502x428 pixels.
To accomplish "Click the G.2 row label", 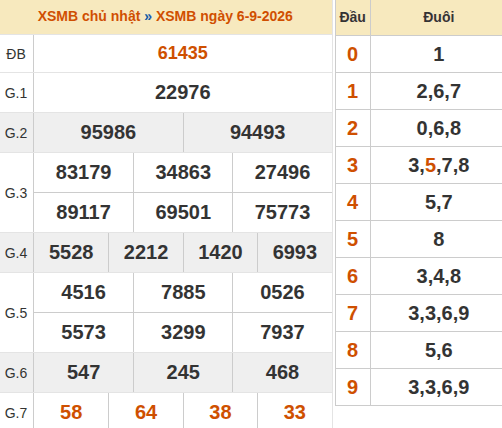I will [16, 133].
